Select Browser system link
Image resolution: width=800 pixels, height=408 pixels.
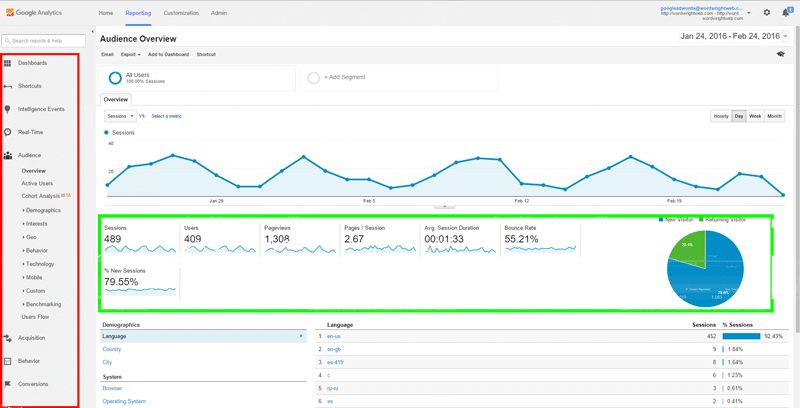[x=112, y=389]
